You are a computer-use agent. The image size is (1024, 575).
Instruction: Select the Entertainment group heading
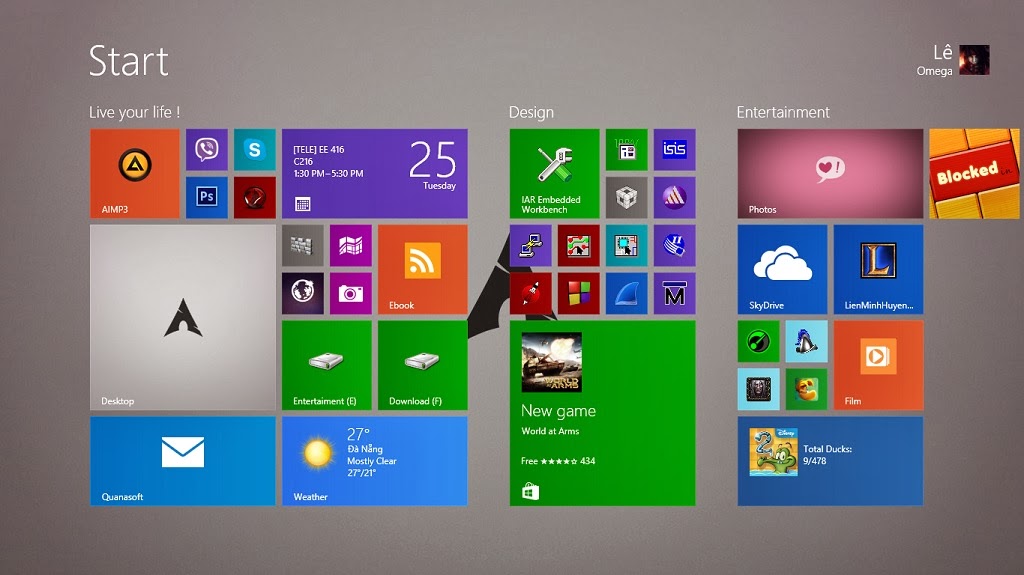[x=783, y=112]
